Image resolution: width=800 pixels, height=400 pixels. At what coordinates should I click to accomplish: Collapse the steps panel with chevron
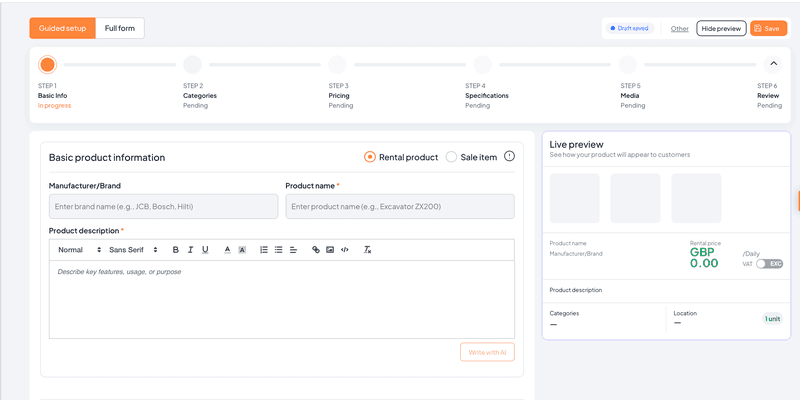(772, 64)
